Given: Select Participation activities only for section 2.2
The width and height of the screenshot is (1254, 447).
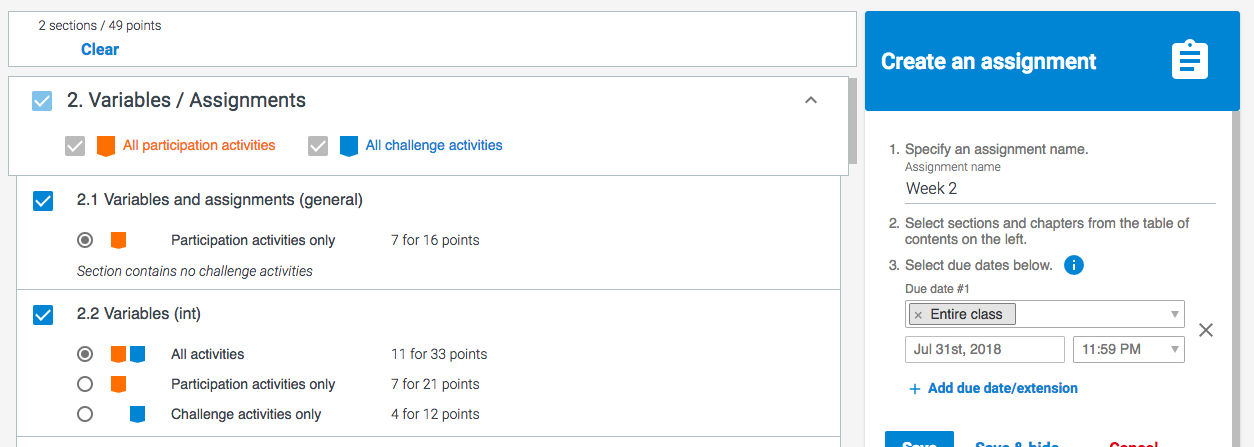Looking at the screenshot, I should (x=85, y=384).
